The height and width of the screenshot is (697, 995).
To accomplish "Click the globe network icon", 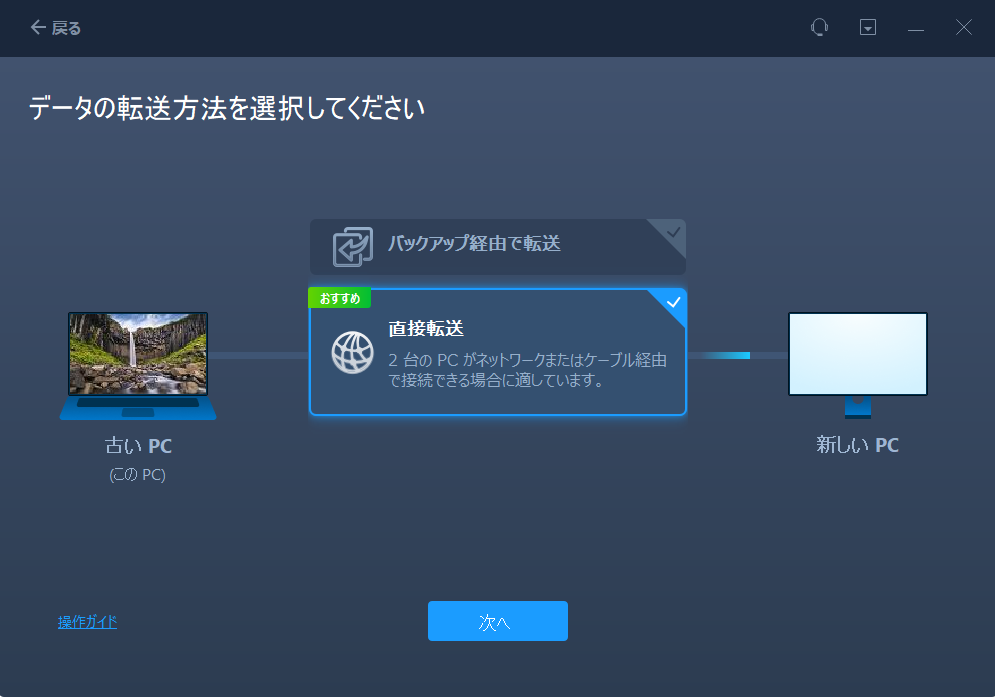I will (353, 352).
